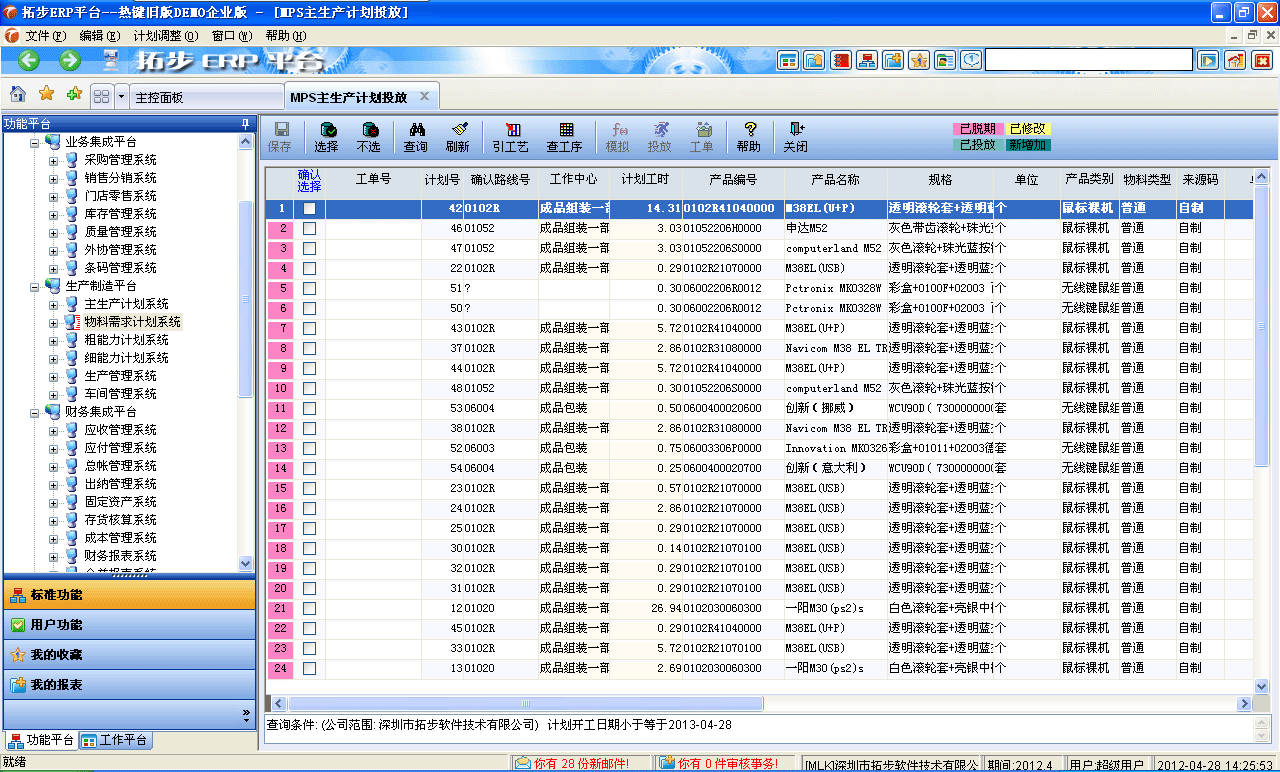Image resolution: width=1280 pixels, height=772 pixels.
Task: Click the 不选 deselect toolbar icon
Action: tap(370, 133)
